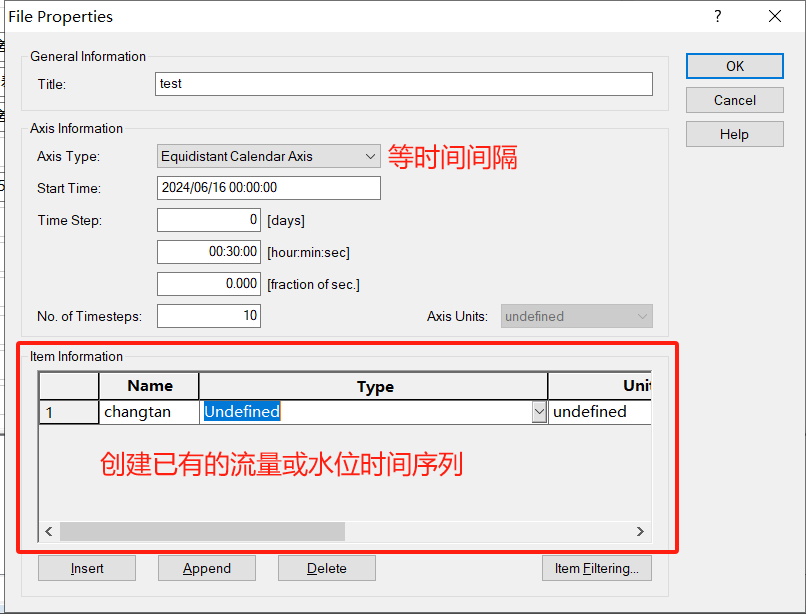Delete the selected item
Viewport: 806px width, 614px height.
click(327, 568)
